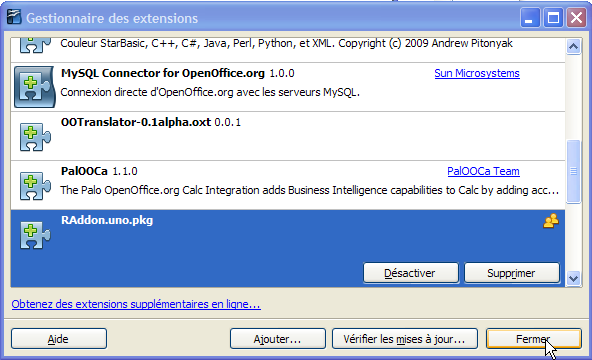Click the scrollbar up arrow
Screen dimensions: 592x360
[x=574, y=47]
